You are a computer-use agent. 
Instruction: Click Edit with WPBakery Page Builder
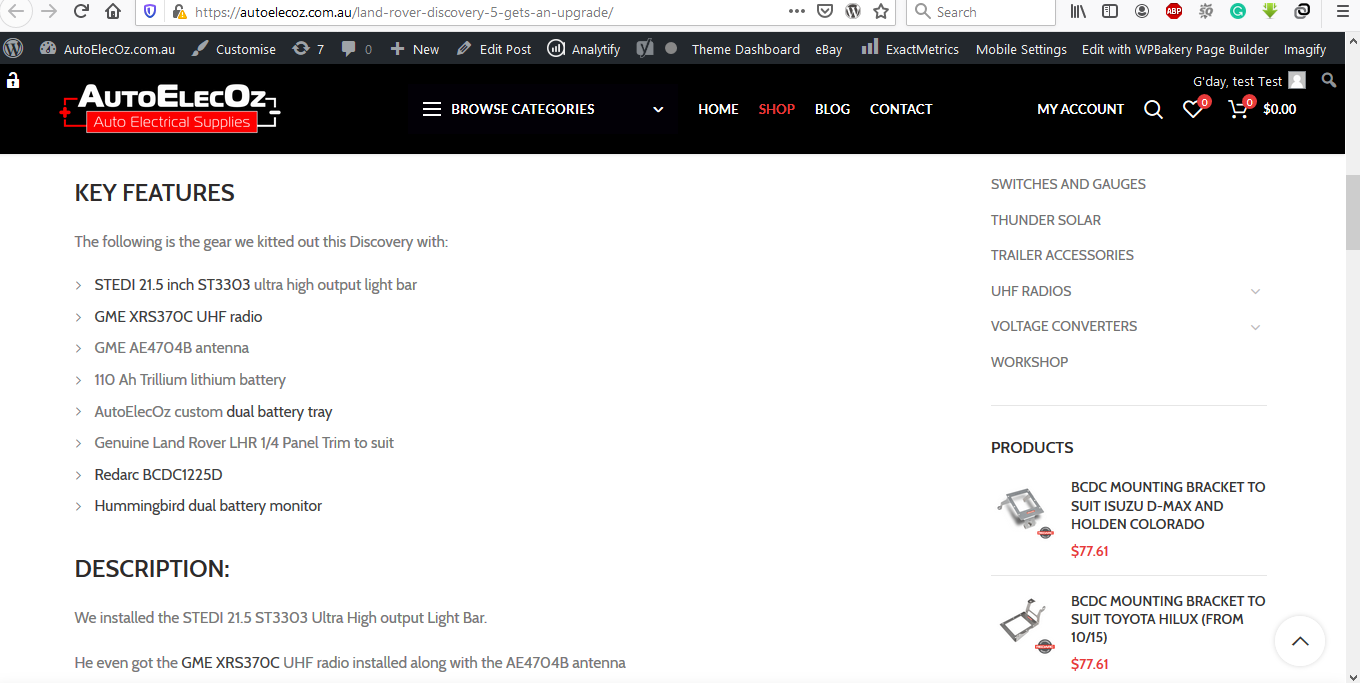pyautogui.click(x=1175, y=49)
